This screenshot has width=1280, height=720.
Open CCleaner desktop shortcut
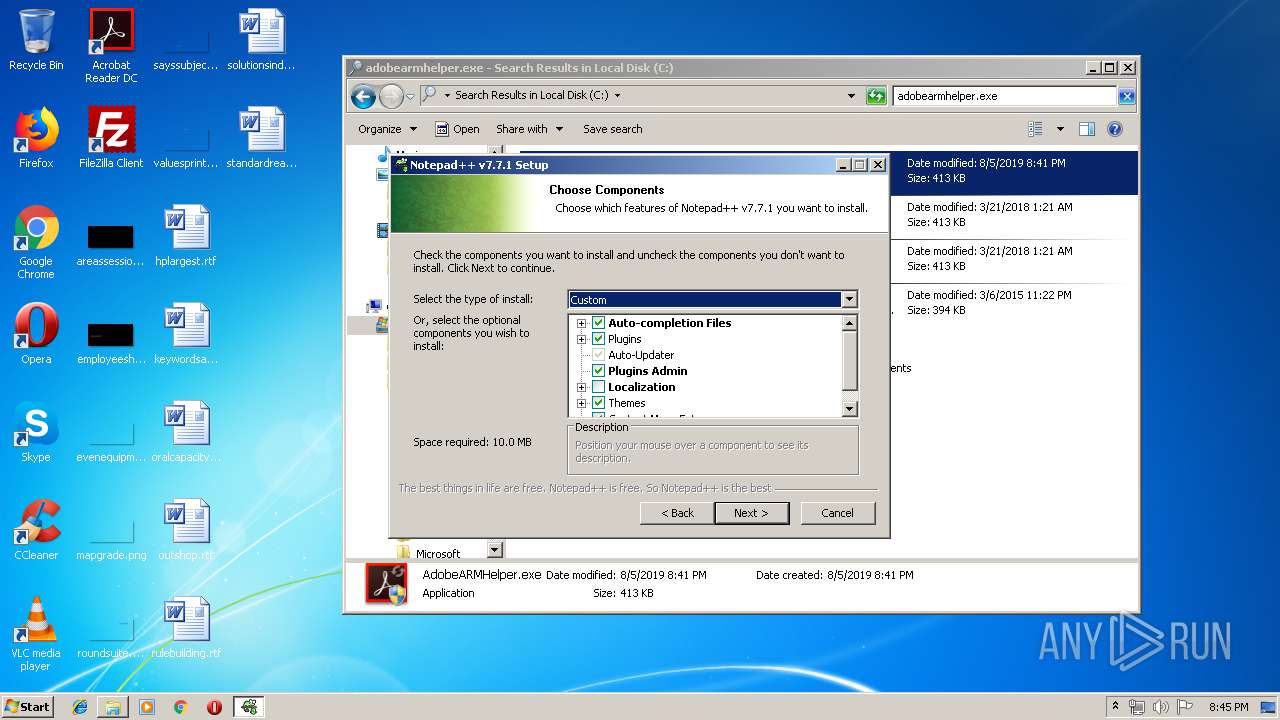(x=36, y=530)
